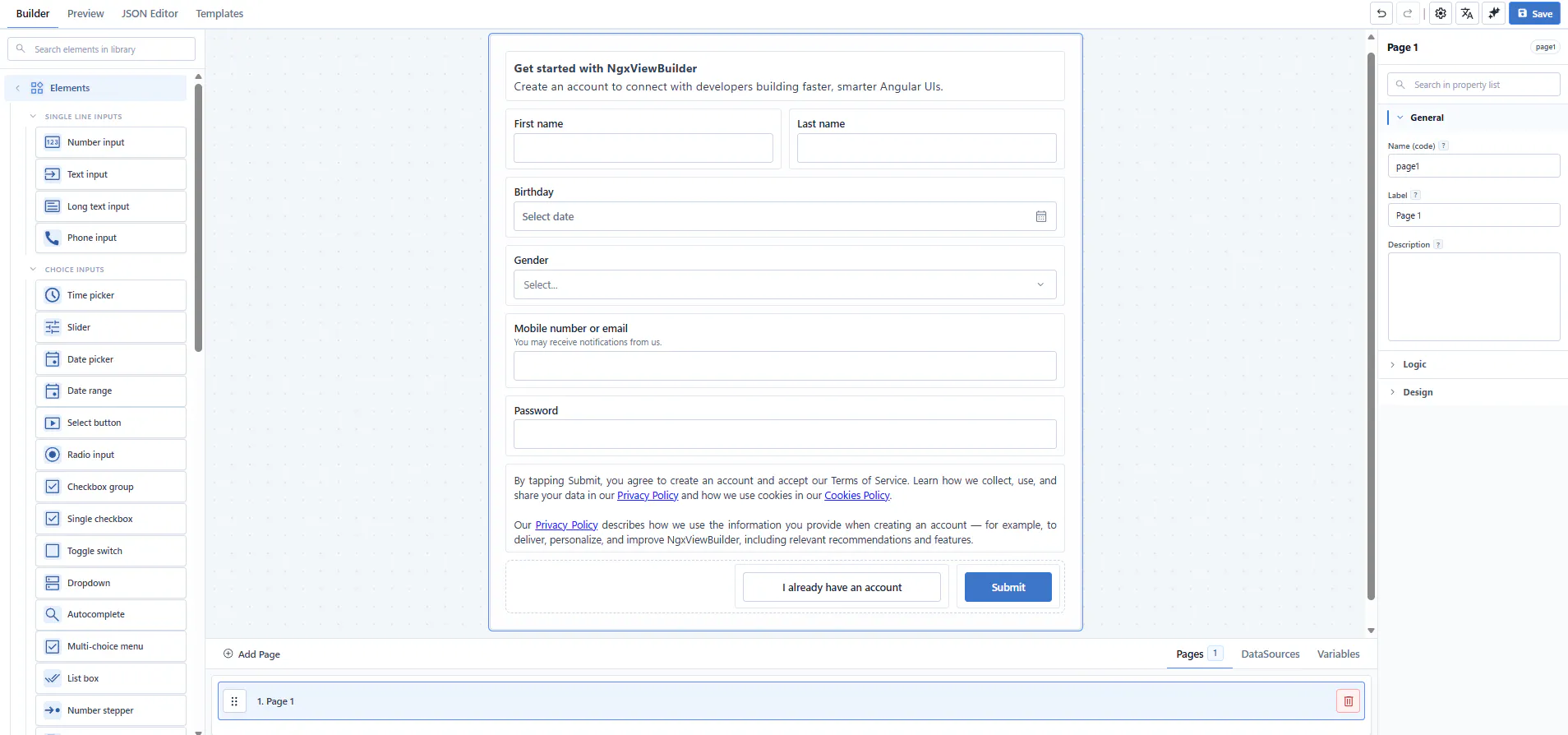
Task: Focus the Search elements in library box
Action: pyautogui.click(x=102, y=49)
